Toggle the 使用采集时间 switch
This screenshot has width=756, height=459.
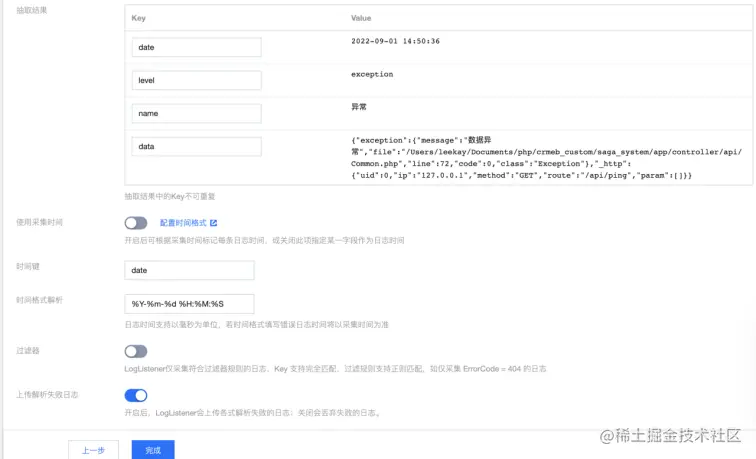(136, 223)
